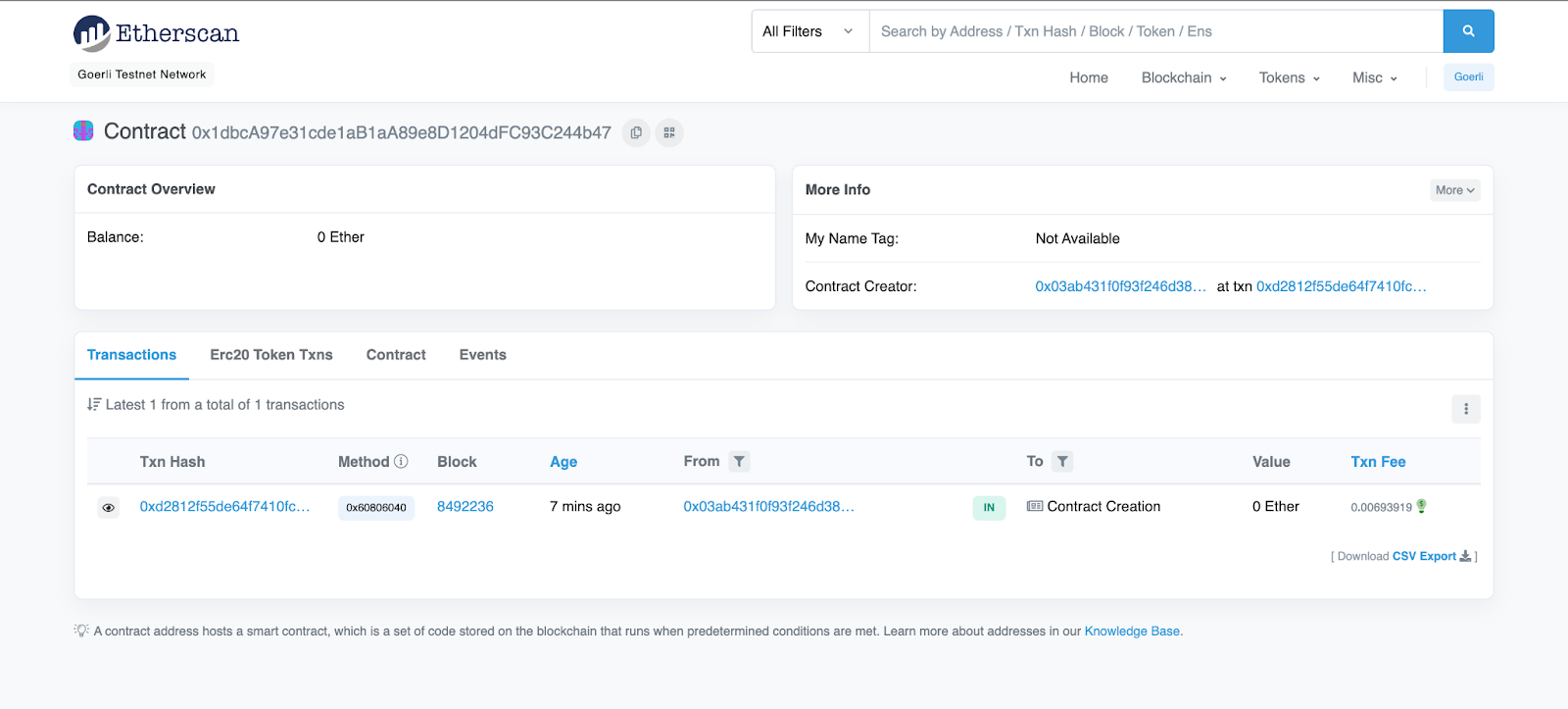Click the 0x60806040 method badge

tap(376, 508)
